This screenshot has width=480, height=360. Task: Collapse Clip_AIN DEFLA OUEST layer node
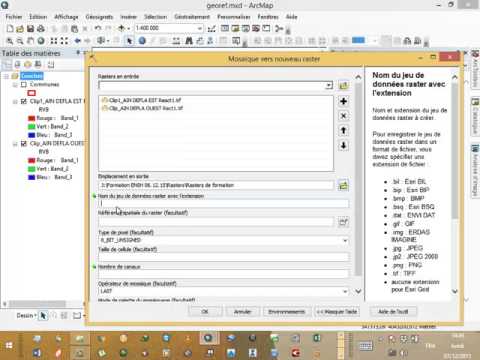pos(15,144)
